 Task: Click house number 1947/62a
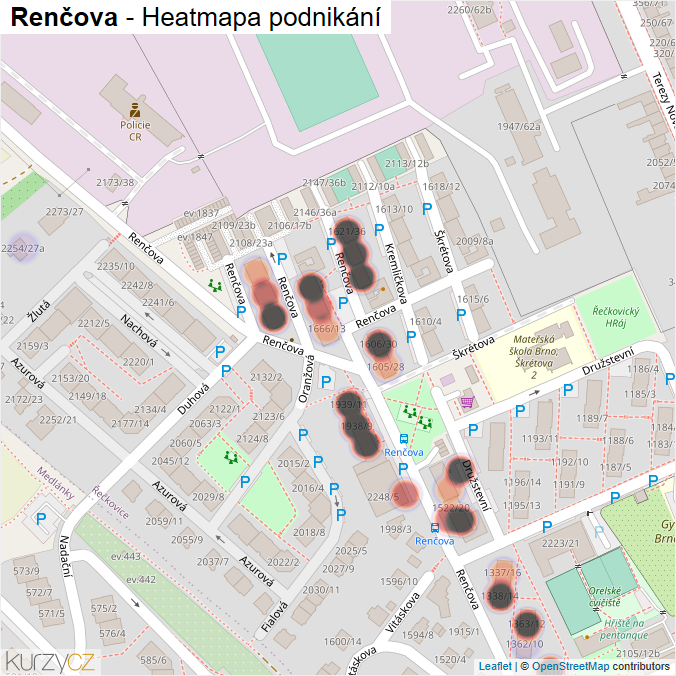click(519, 126)
